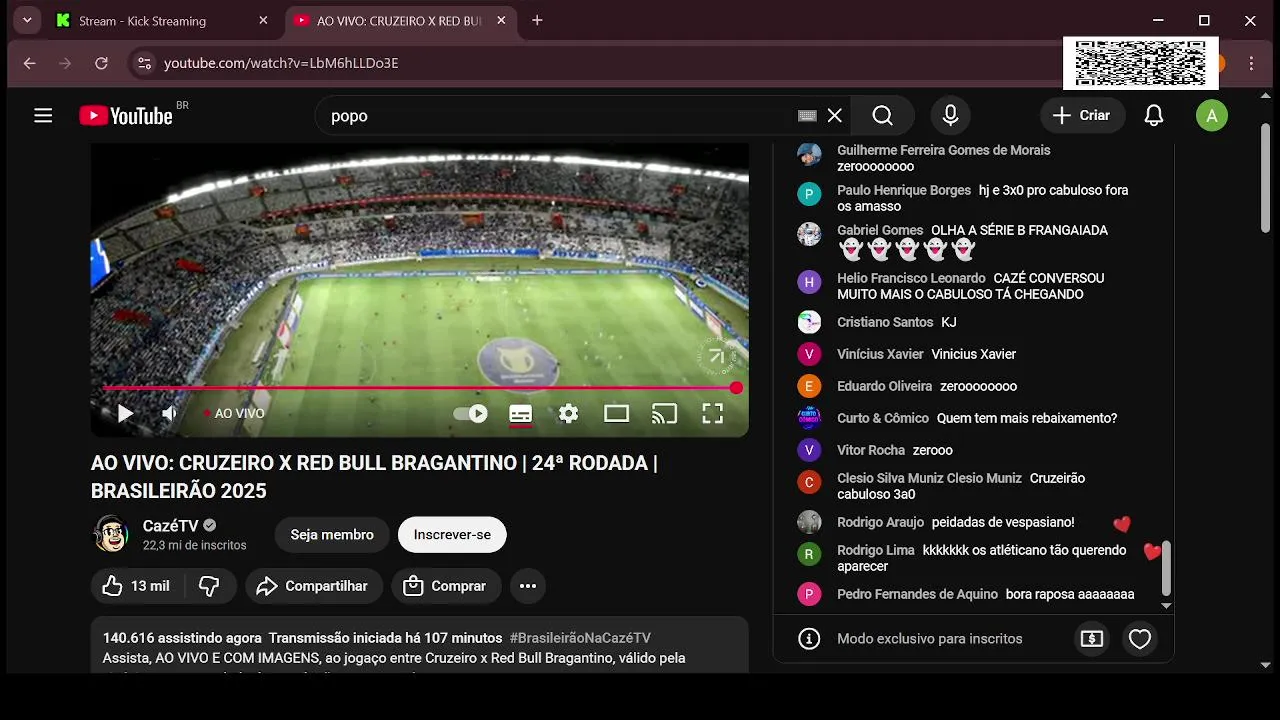Reload the current page
The image size is (1280, 720).
tap(101, 63)
